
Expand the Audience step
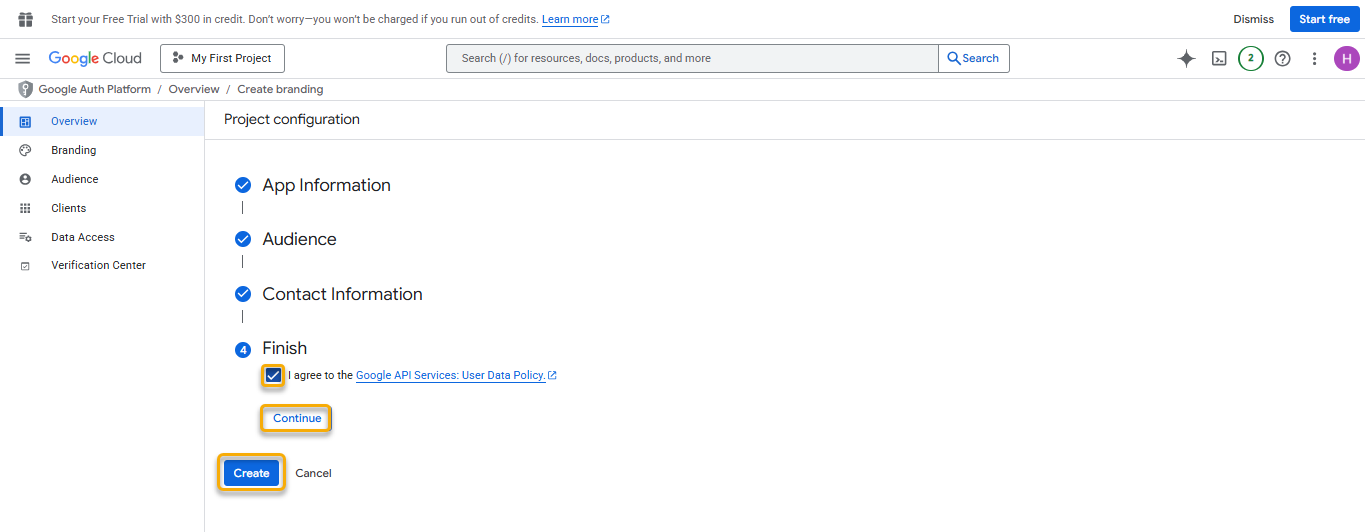(x=299, y=239)
